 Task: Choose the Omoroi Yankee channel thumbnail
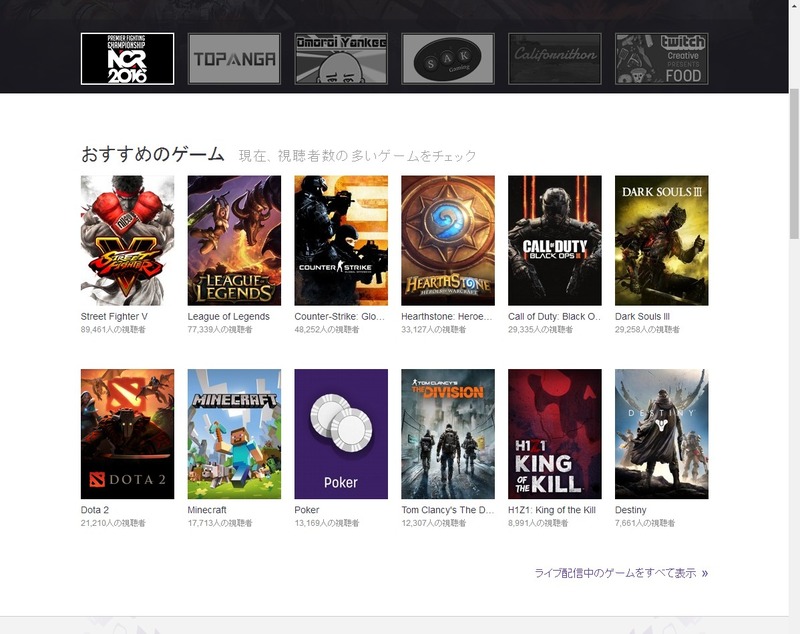pyautogui.click(x=341, y=59)
